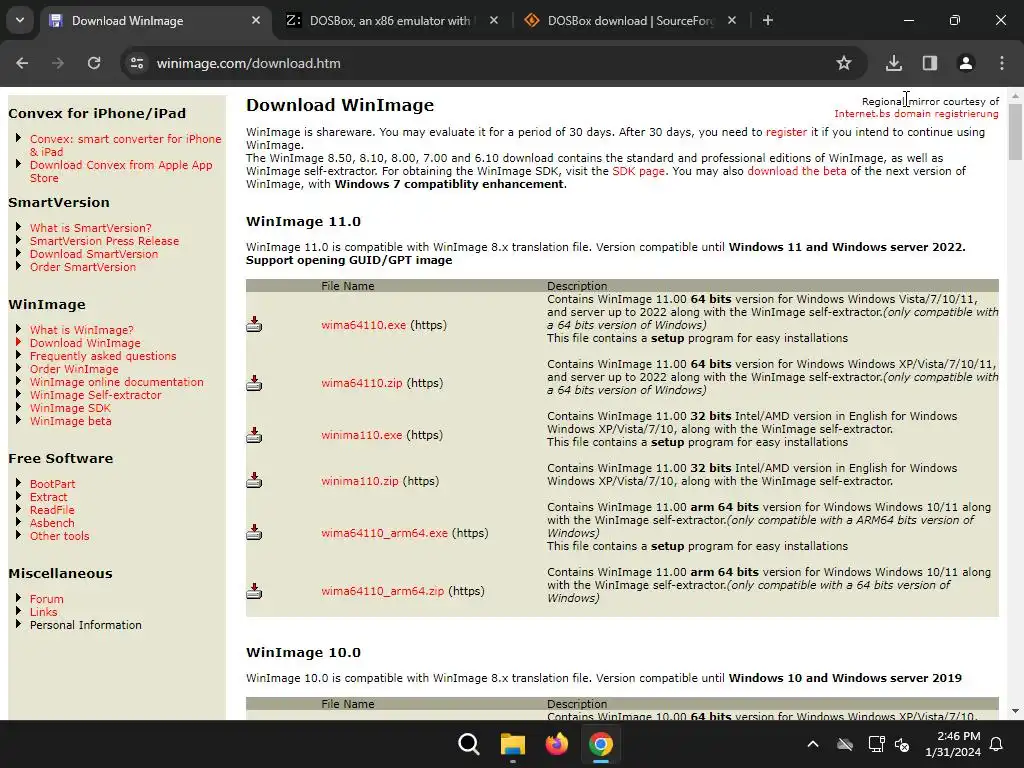This screenshot has height=768, width=1024.
Task: Download winima110.exe via link
Action: point(361,435)
